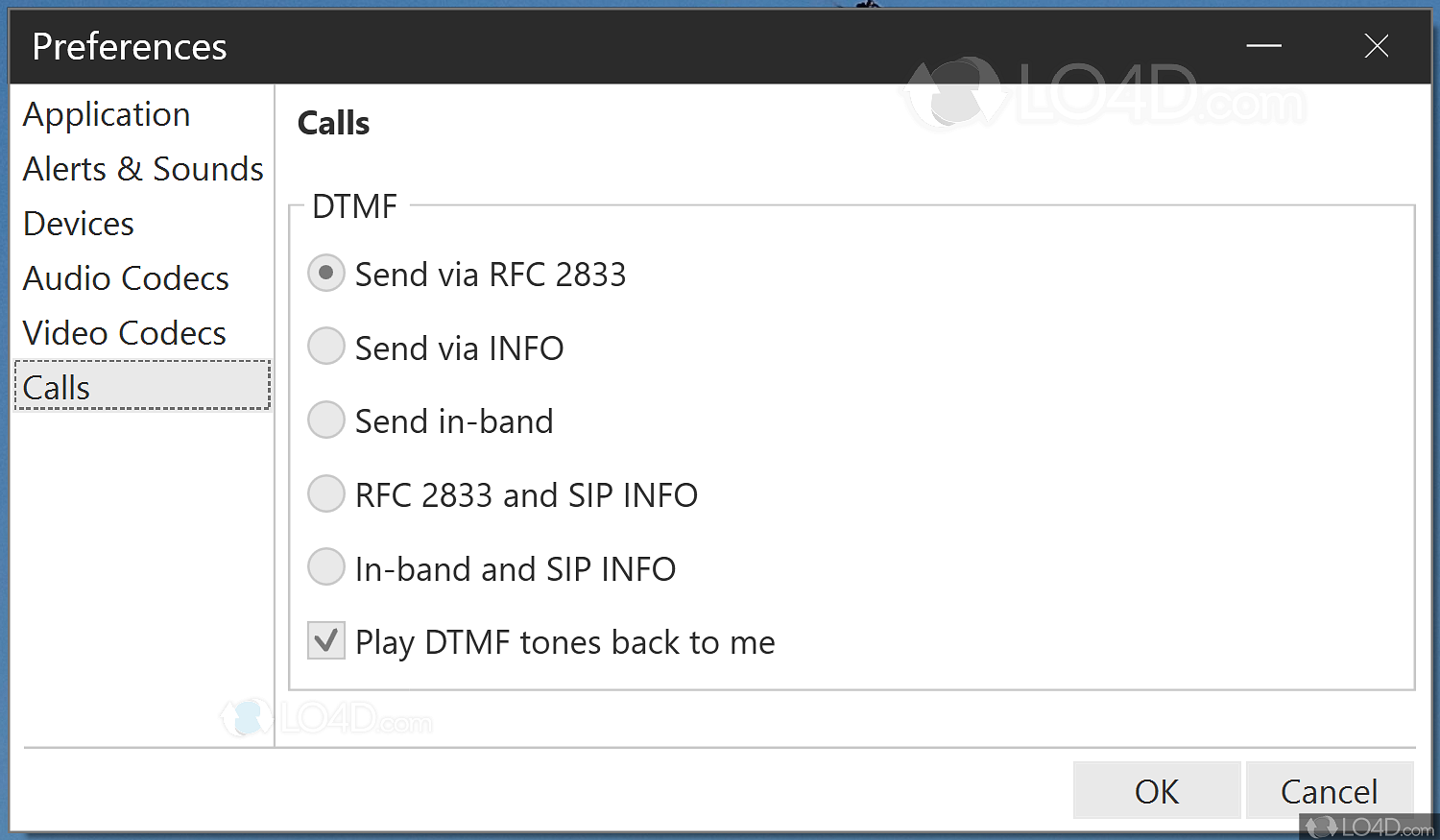
Task: Pick RFC 2833 and SIP INFO option
Action: click(x=326, y=494)
